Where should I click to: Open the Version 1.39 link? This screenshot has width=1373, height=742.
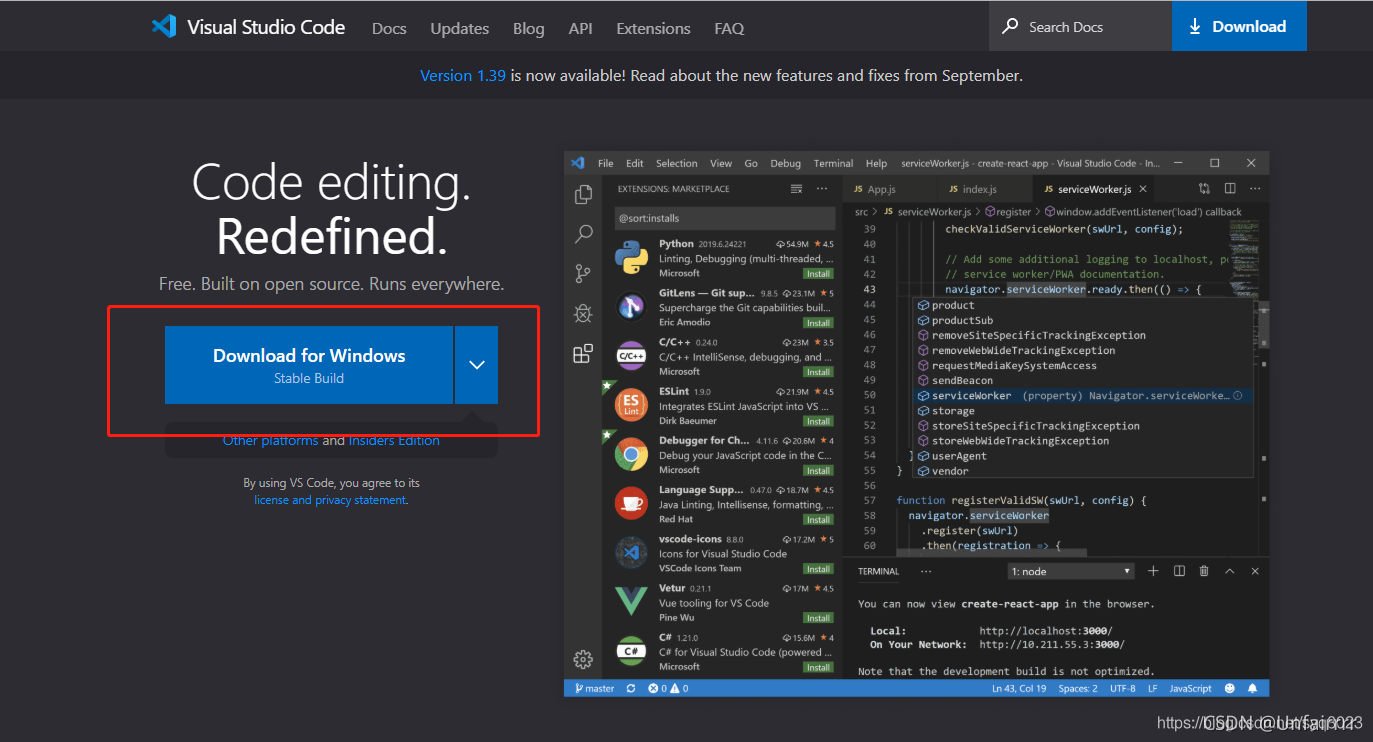(463, 75)
